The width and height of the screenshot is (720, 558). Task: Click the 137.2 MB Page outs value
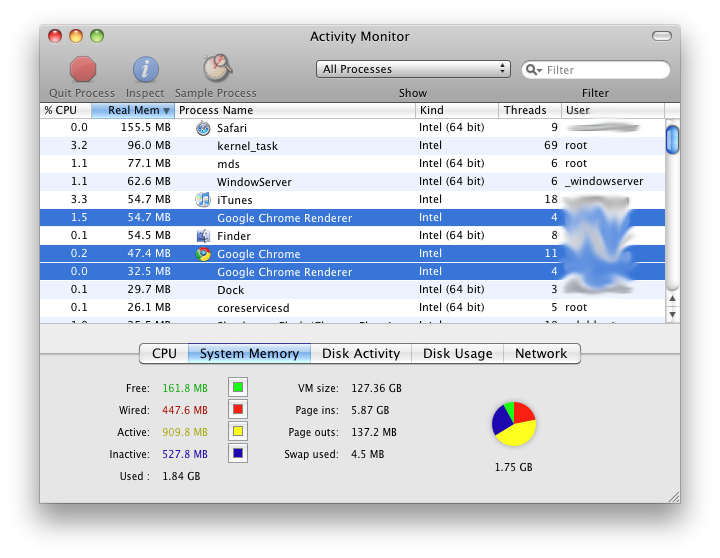(374, 432)
